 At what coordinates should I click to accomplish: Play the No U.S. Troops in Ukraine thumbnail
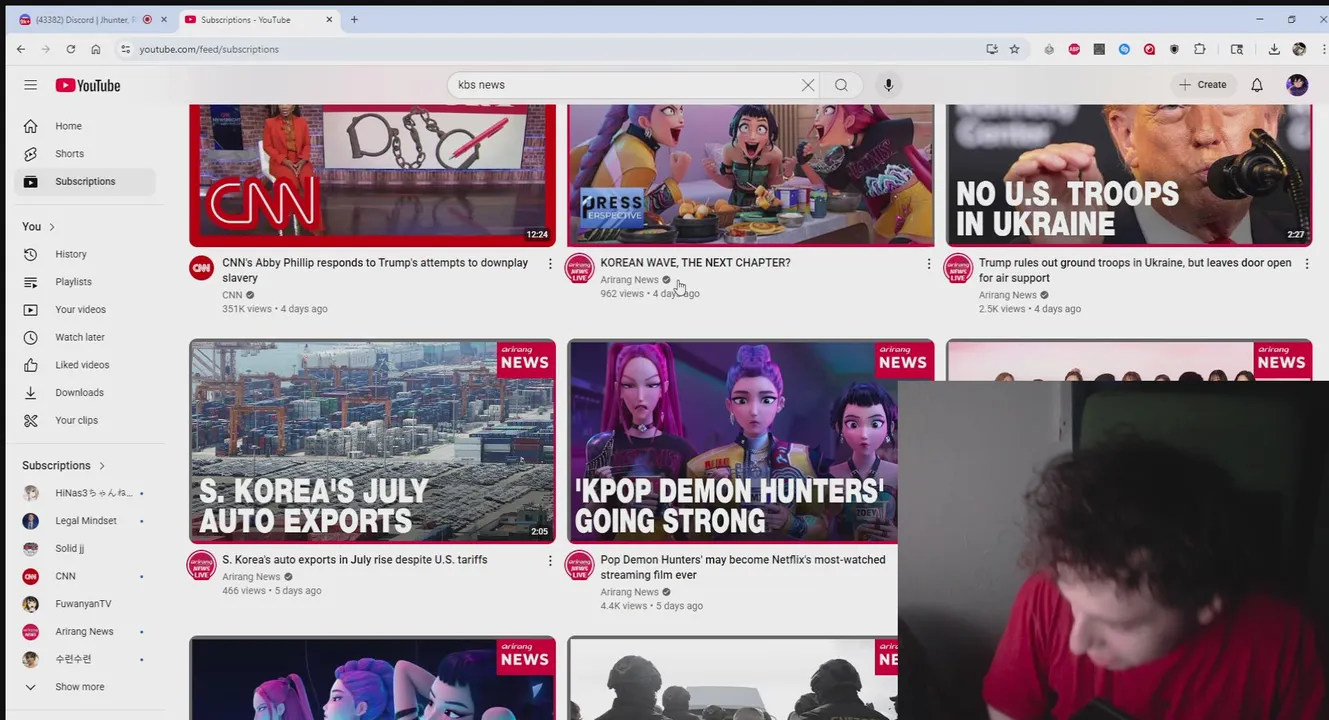1129,175
